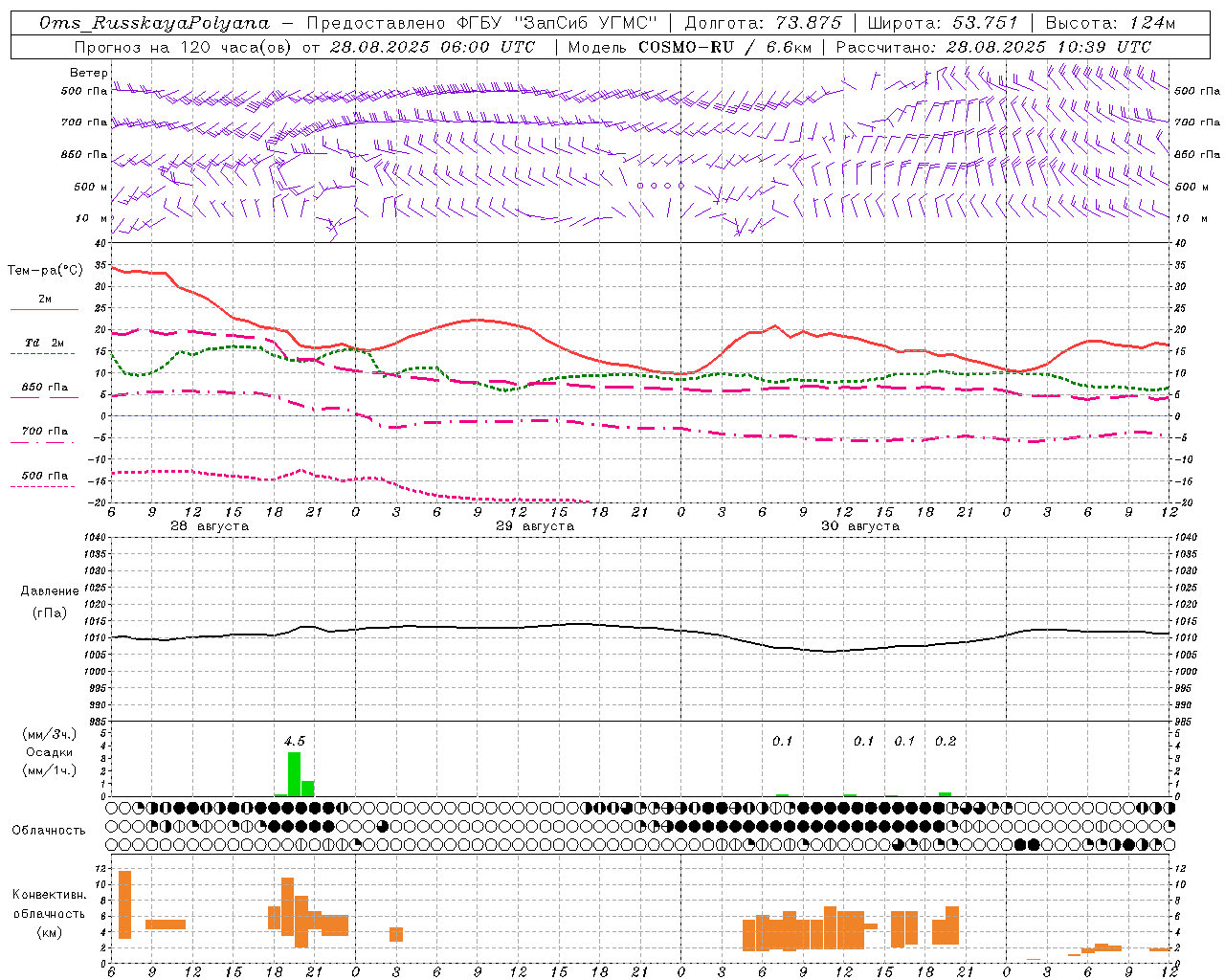This screenshot has width=1225, height=980.
Task: Click the '2м' temperature legend entry
Action: point(45,299)
